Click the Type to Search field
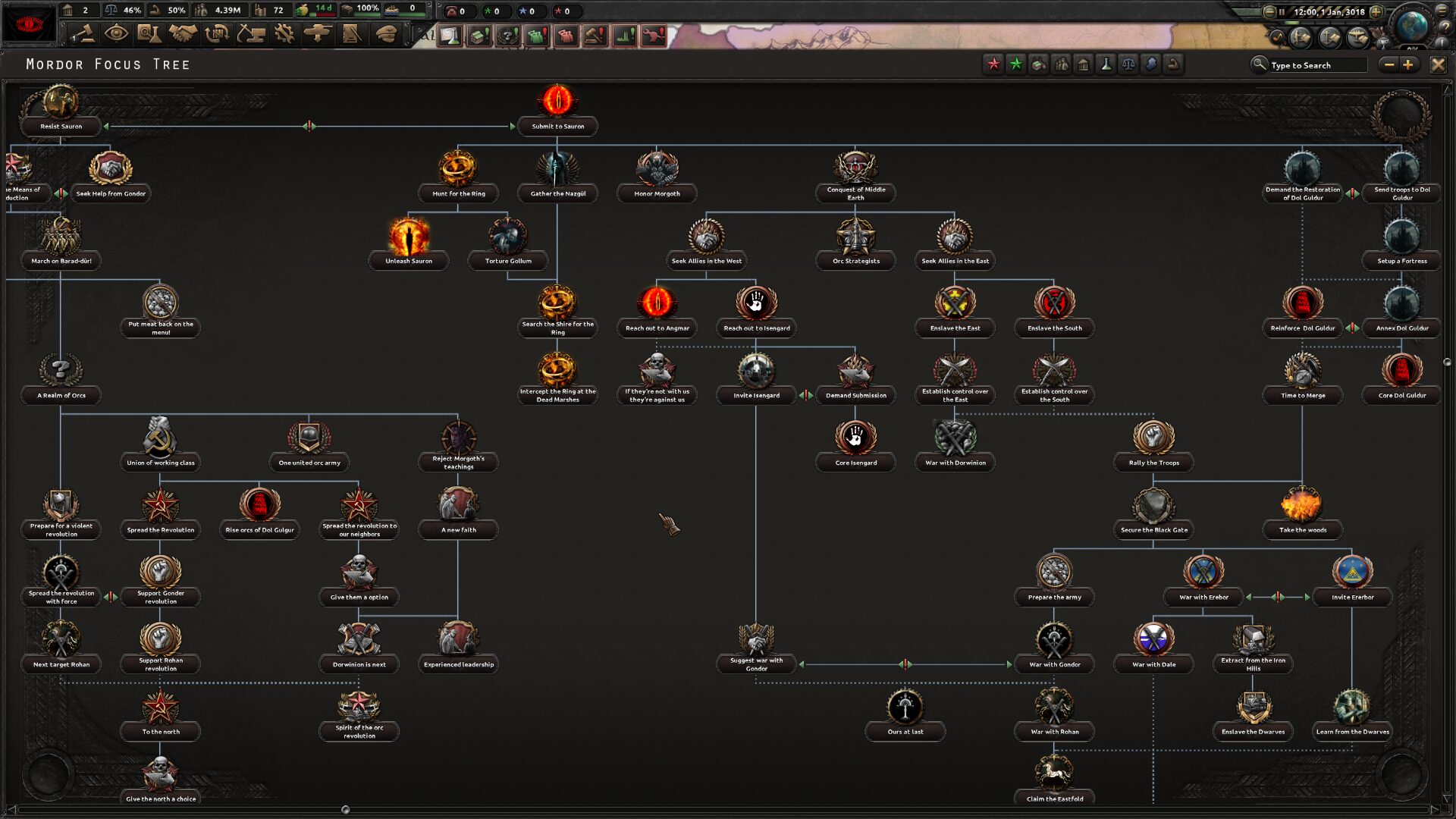Screen dimensions: 1456x819 point(1318,65)
